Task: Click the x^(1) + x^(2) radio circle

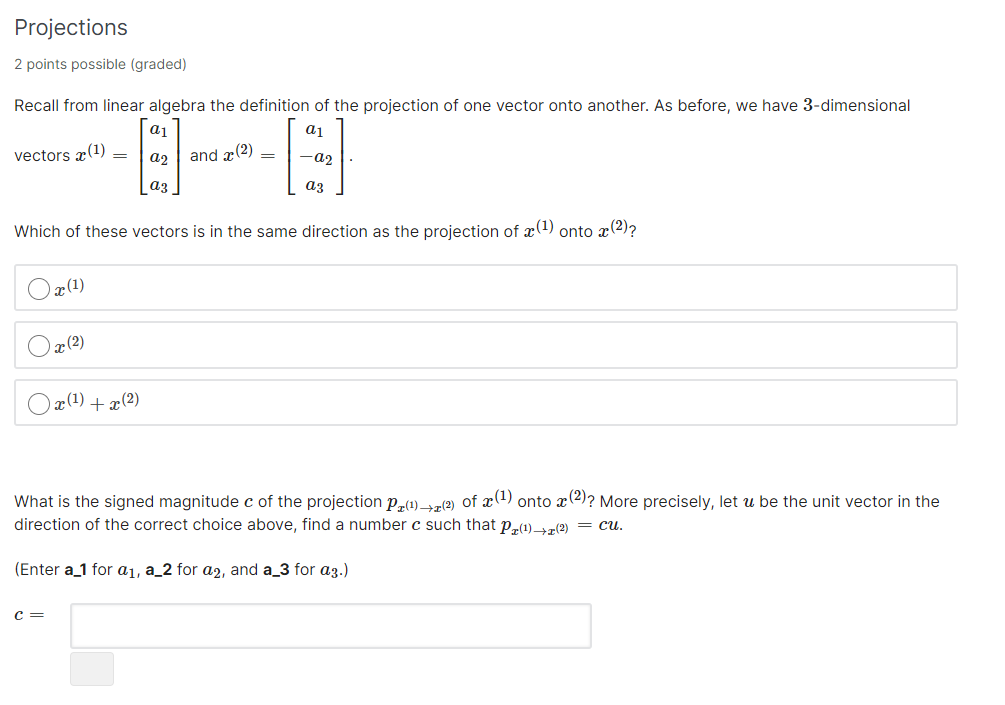Action: tap(38, 402)
